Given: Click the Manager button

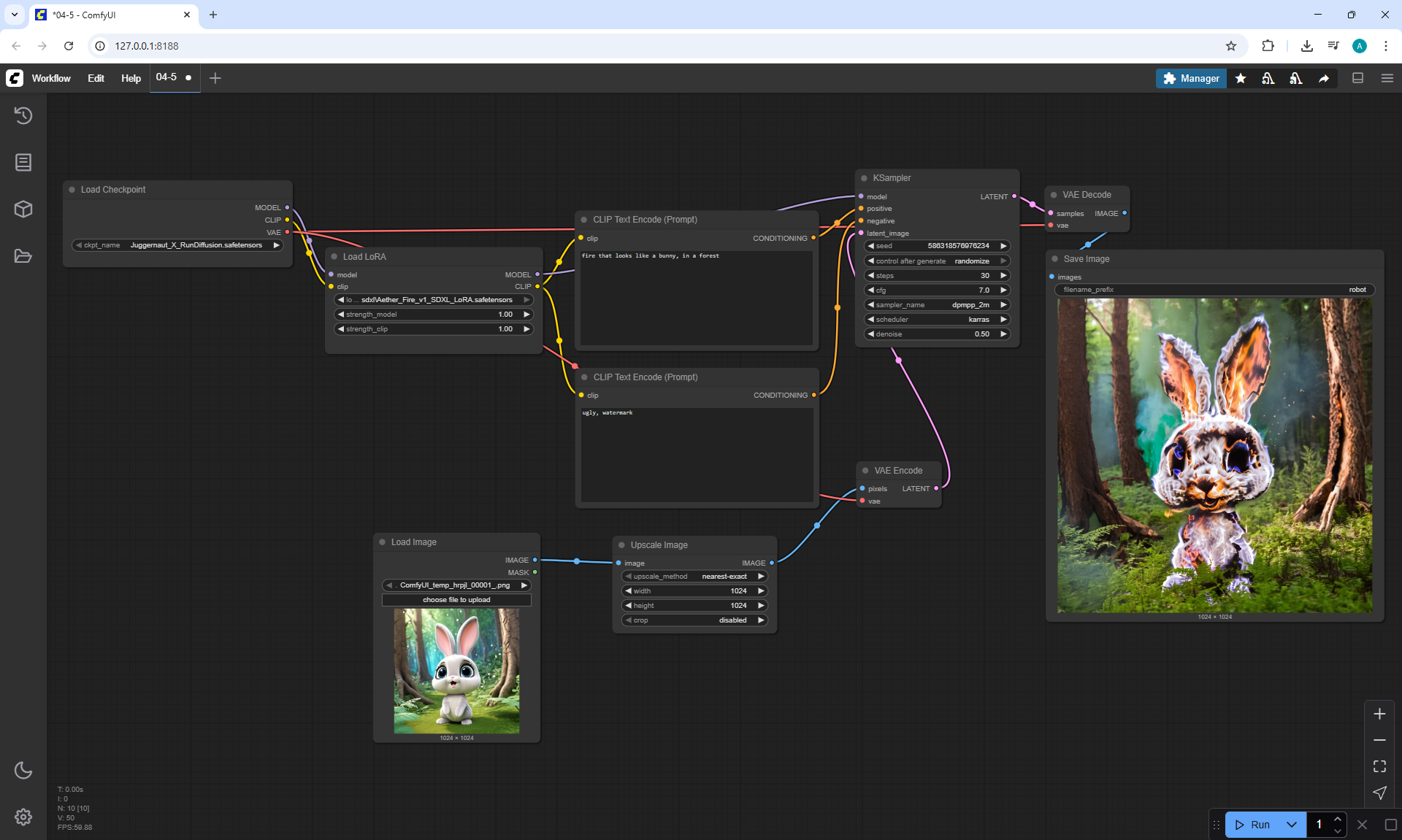Looking at the screenshot, I should click(1191, 78).
